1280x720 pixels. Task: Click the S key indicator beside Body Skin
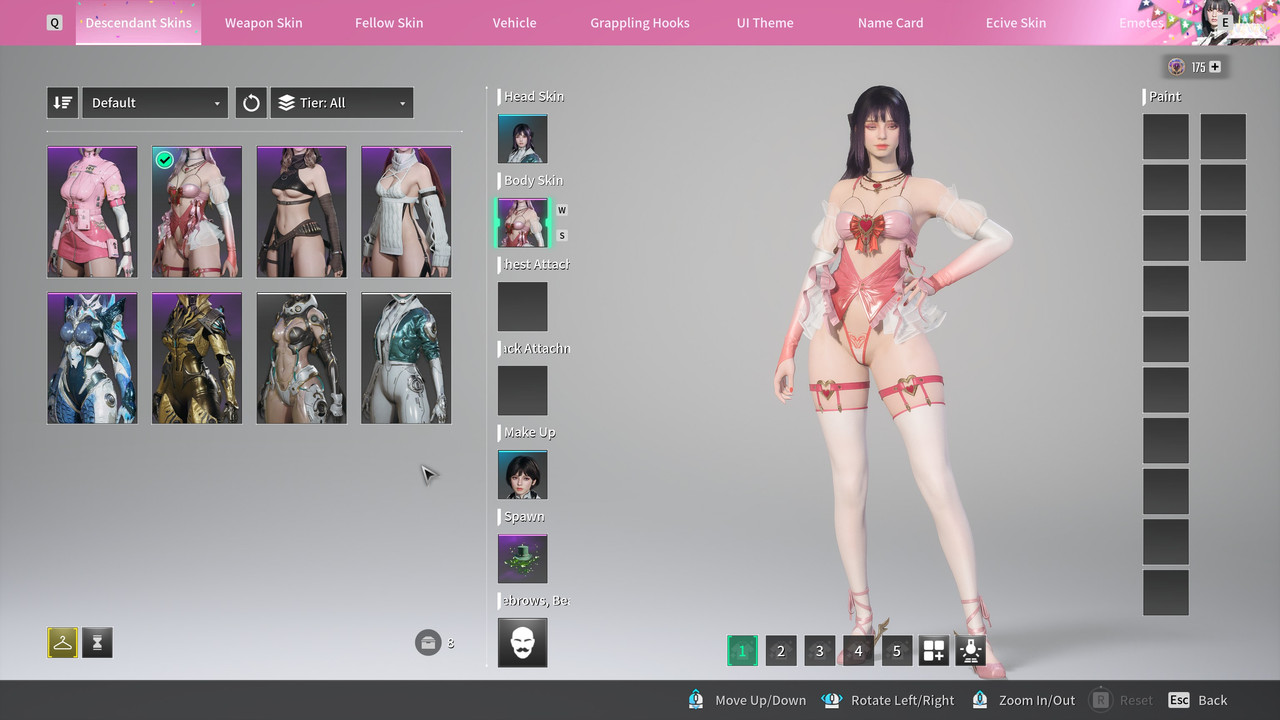[x=562, y=236]
